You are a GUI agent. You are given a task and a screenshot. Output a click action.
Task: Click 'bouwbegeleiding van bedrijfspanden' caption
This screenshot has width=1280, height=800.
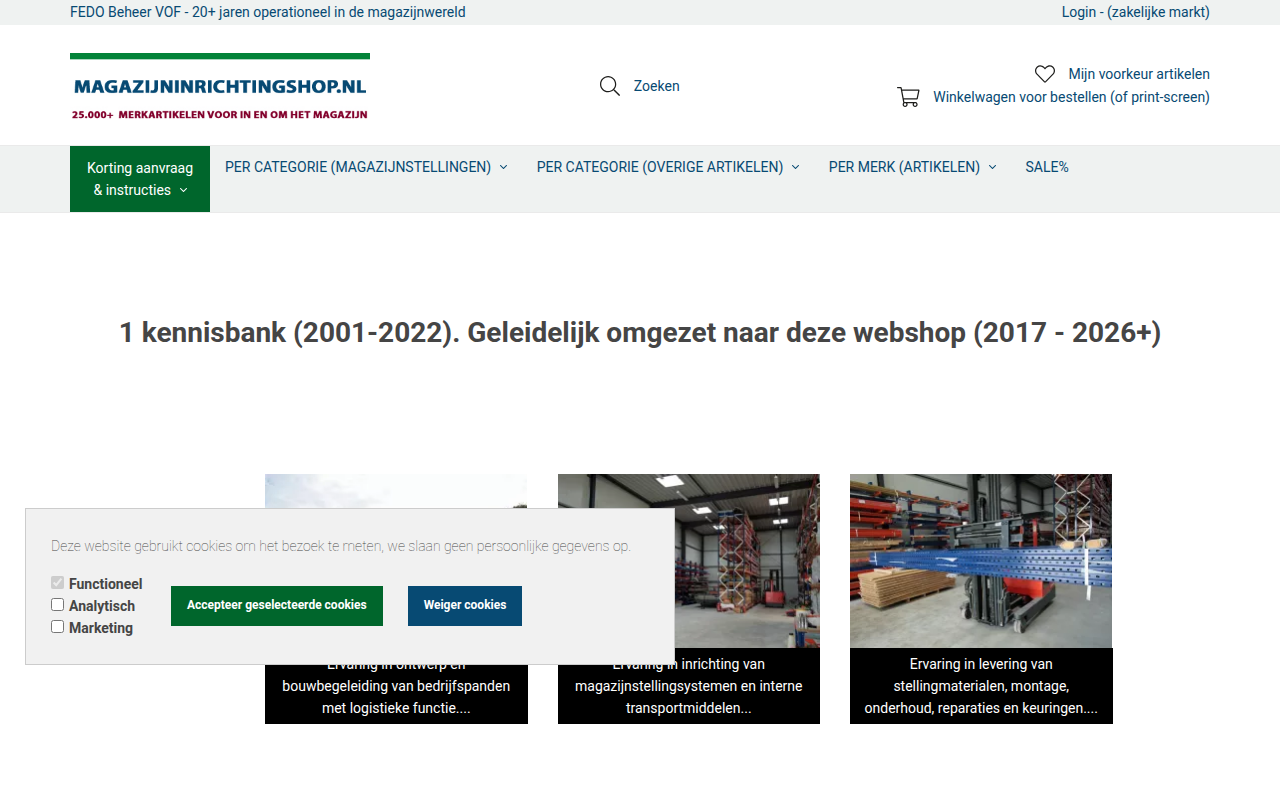point(396,686)
